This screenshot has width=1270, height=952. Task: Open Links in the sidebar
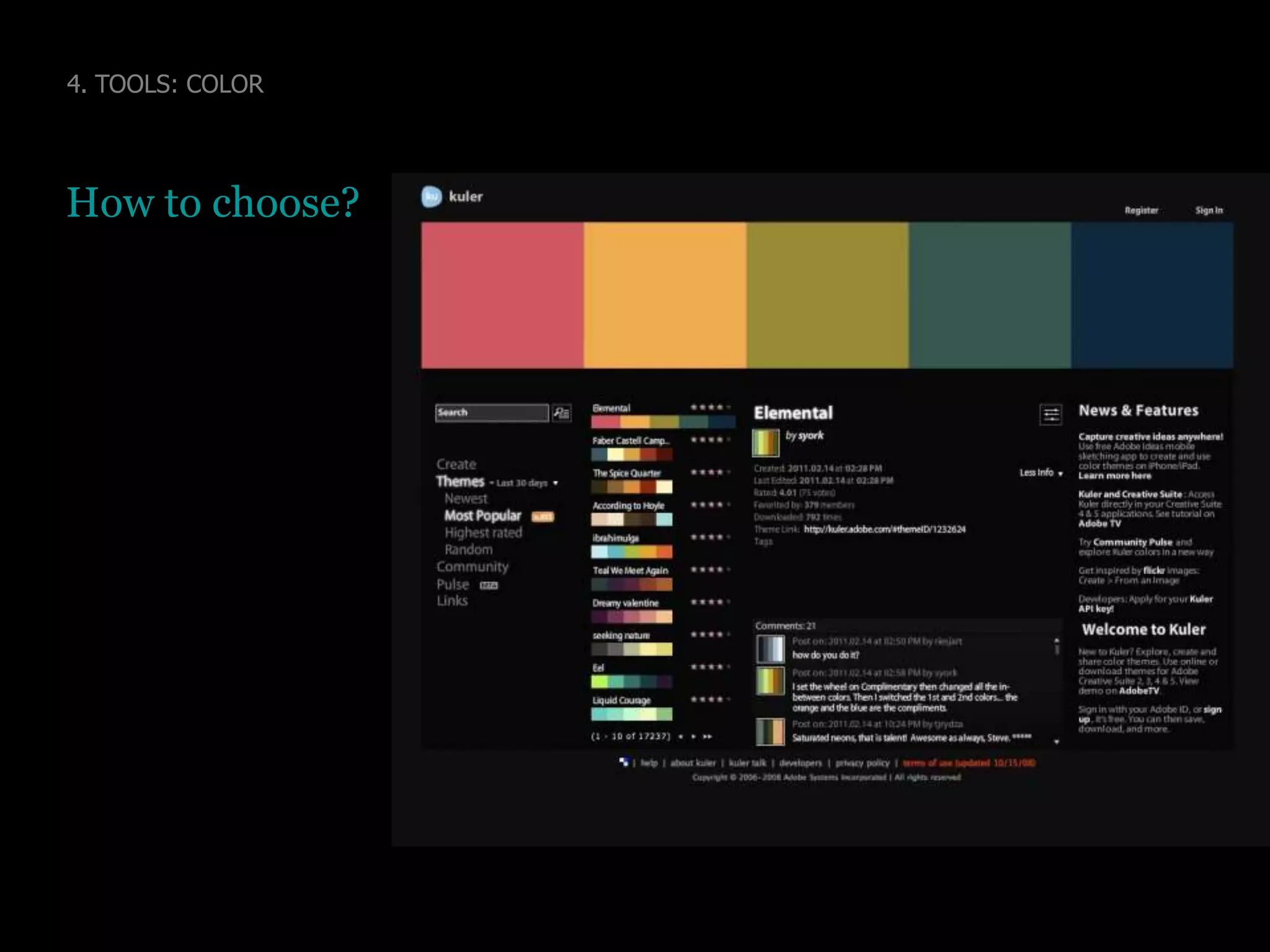[x=452, y=601]
